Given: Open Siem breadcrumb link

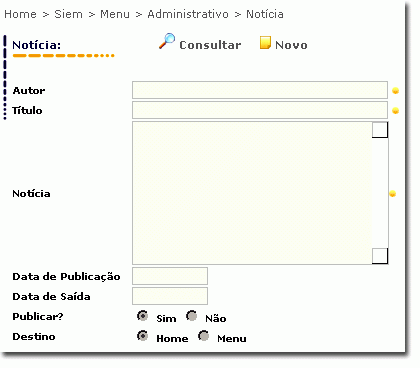Looking at the screenshot, I should coord(68,14).
